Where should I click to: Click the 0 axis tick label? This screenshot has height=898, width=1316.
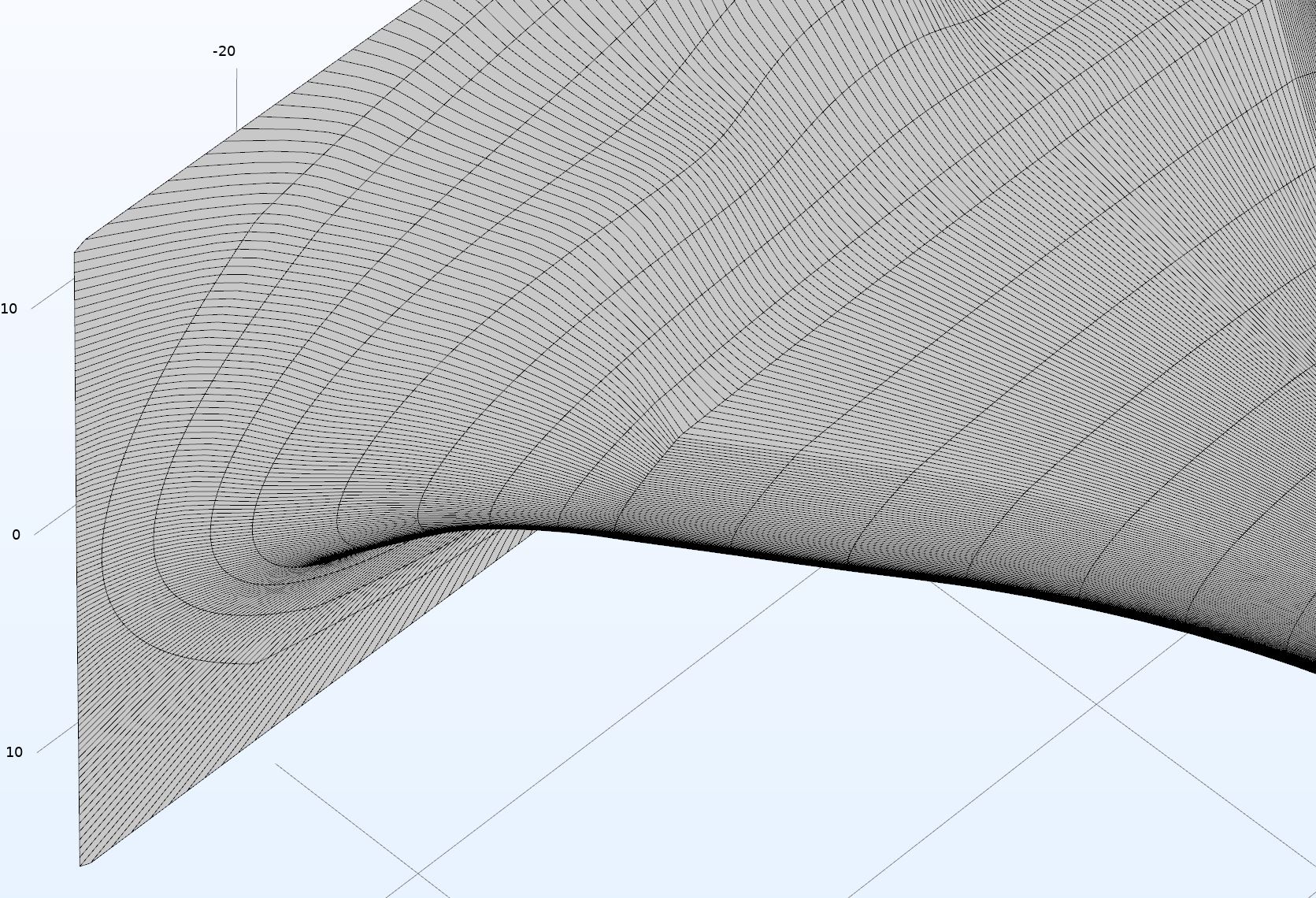coord(16,535)
